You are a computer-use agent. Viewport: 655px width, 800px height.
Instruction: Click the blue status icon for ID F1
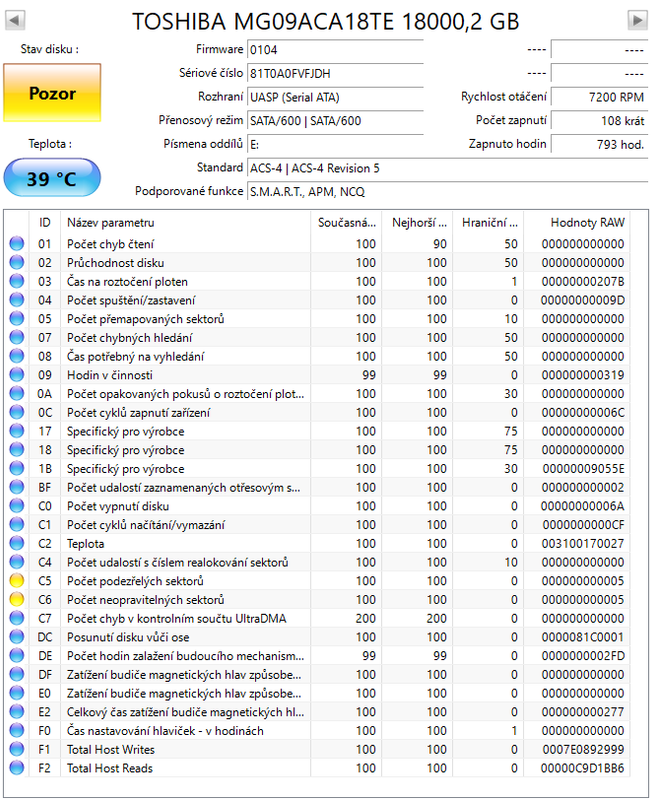click(17, 749)
